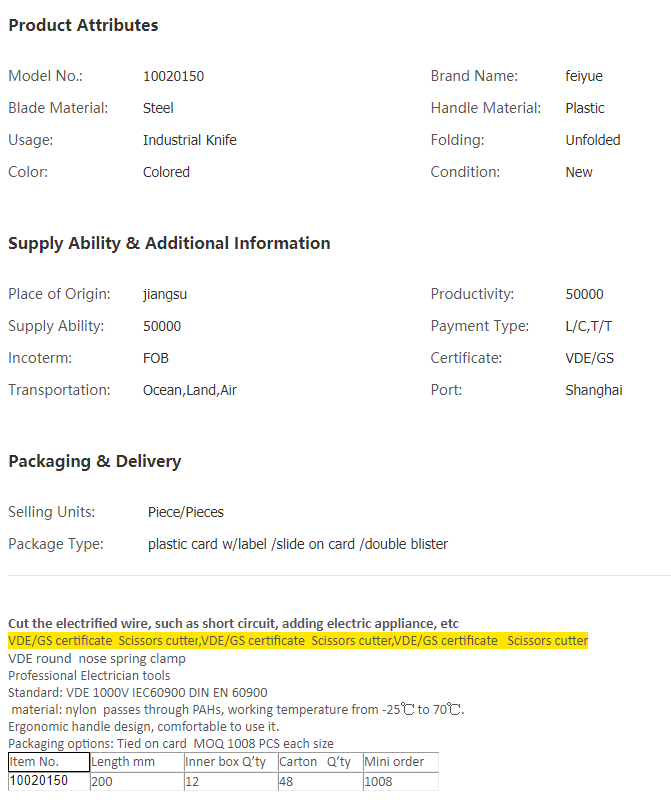Click the model number 10020150 value
The width and height of the screenshot is (671, 803).
pos(173,76)
